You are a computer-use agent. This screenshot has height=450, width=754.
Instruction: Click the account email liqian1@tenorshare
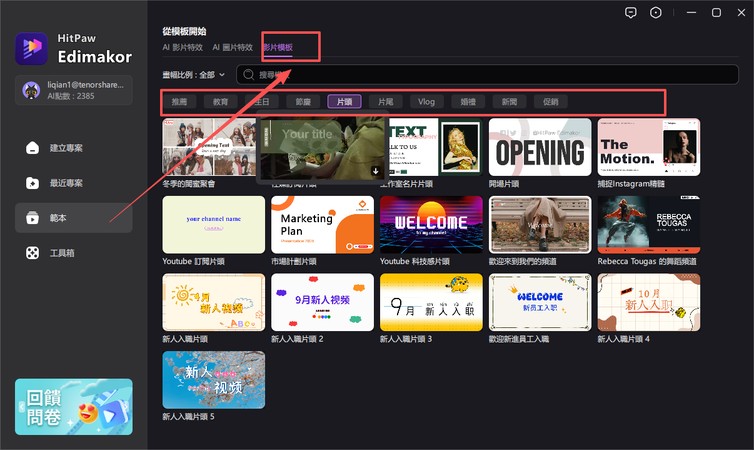click(85, 85)
